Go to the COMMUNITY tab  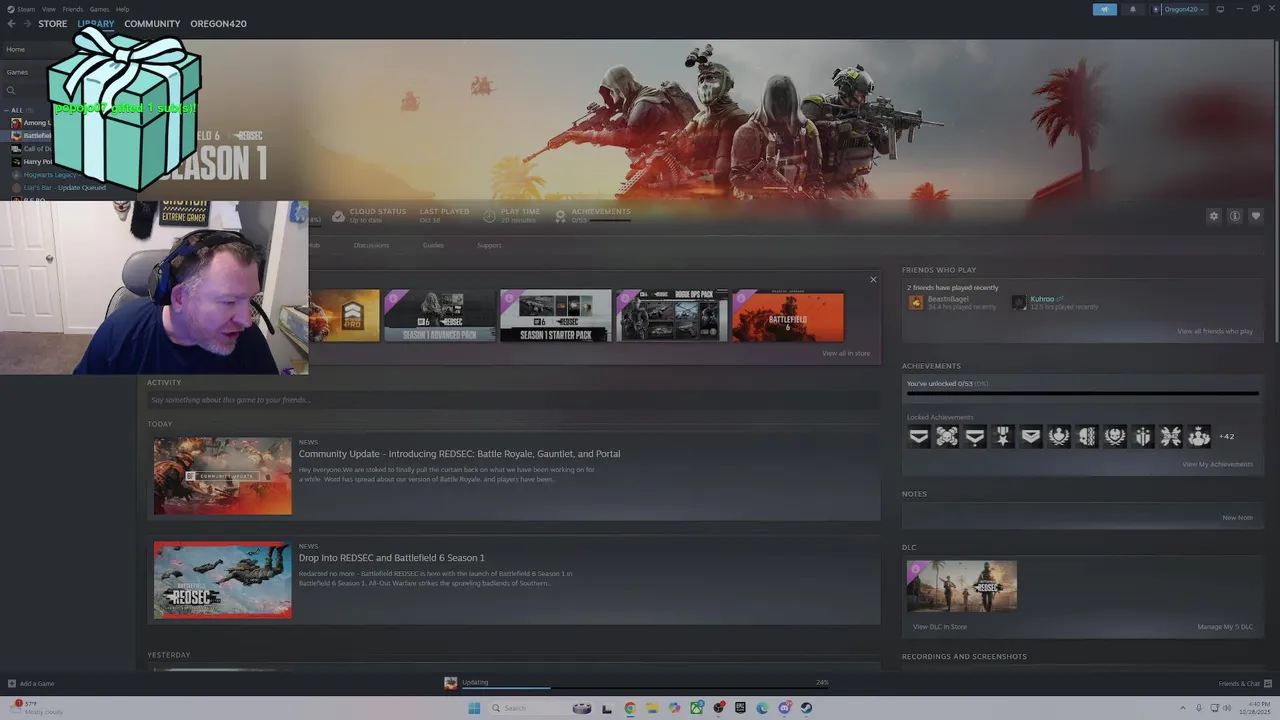(152, 24)
